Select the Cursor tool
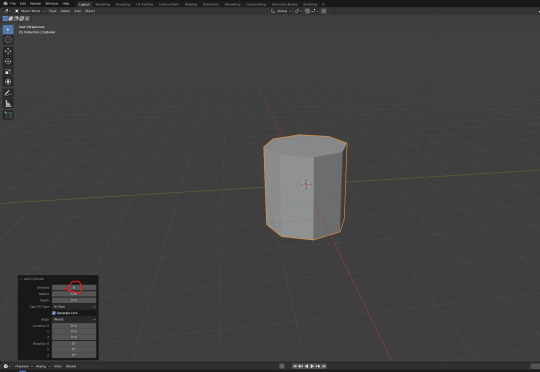 coord(8,40)
